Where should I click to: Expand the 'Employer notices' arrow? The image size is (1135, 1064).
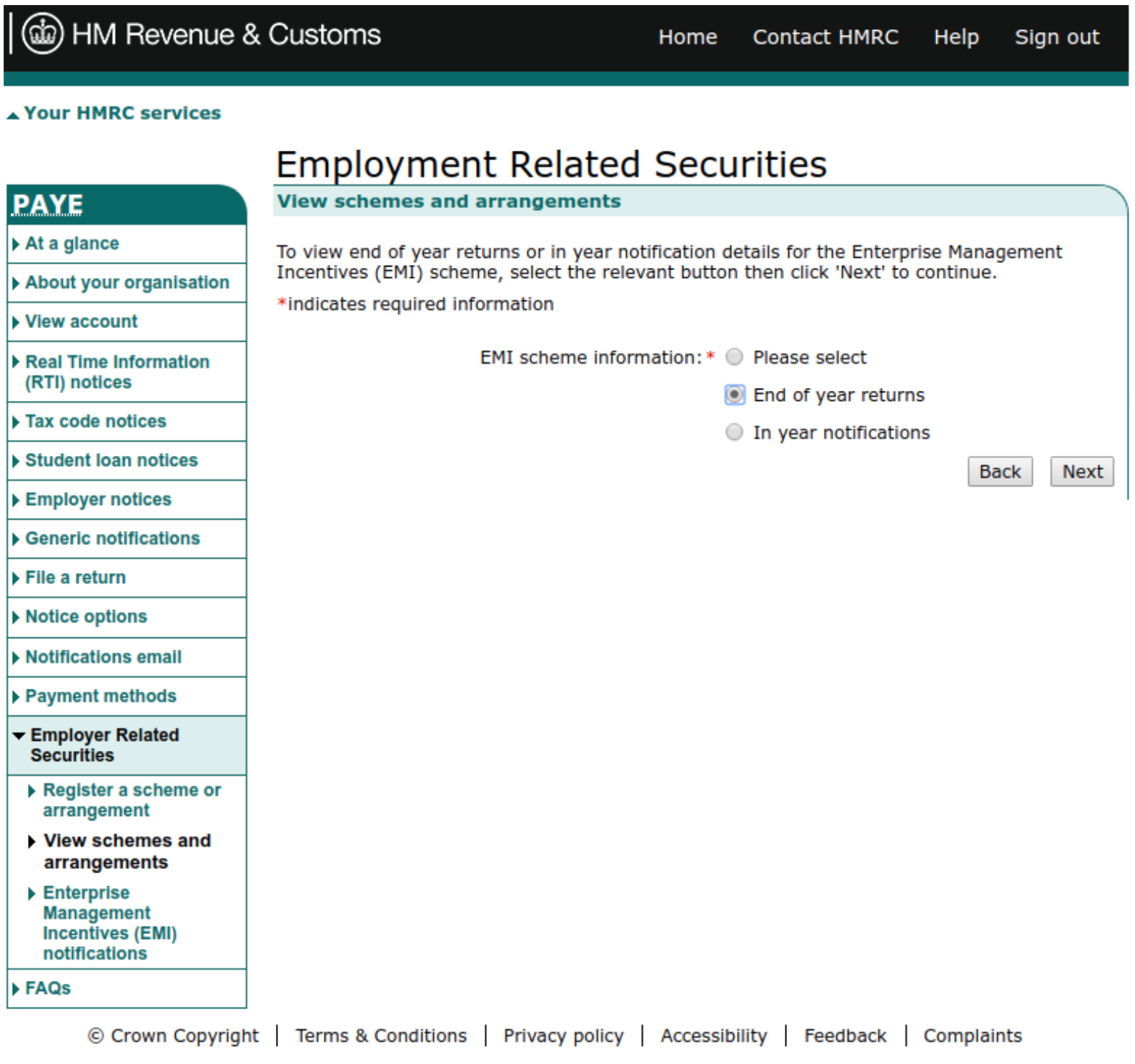pyautogui.click(x=16, y=500)
